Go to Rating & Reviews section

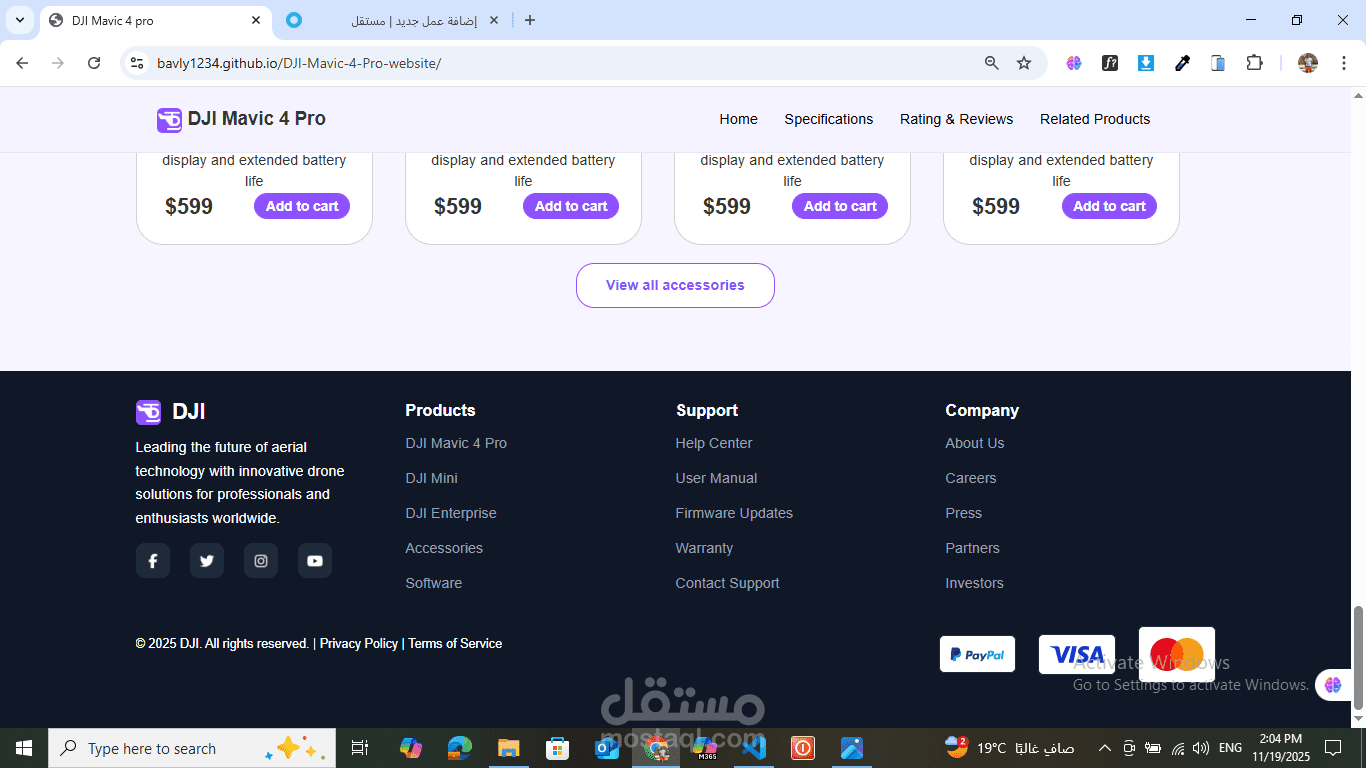click(x=956, y=119)
